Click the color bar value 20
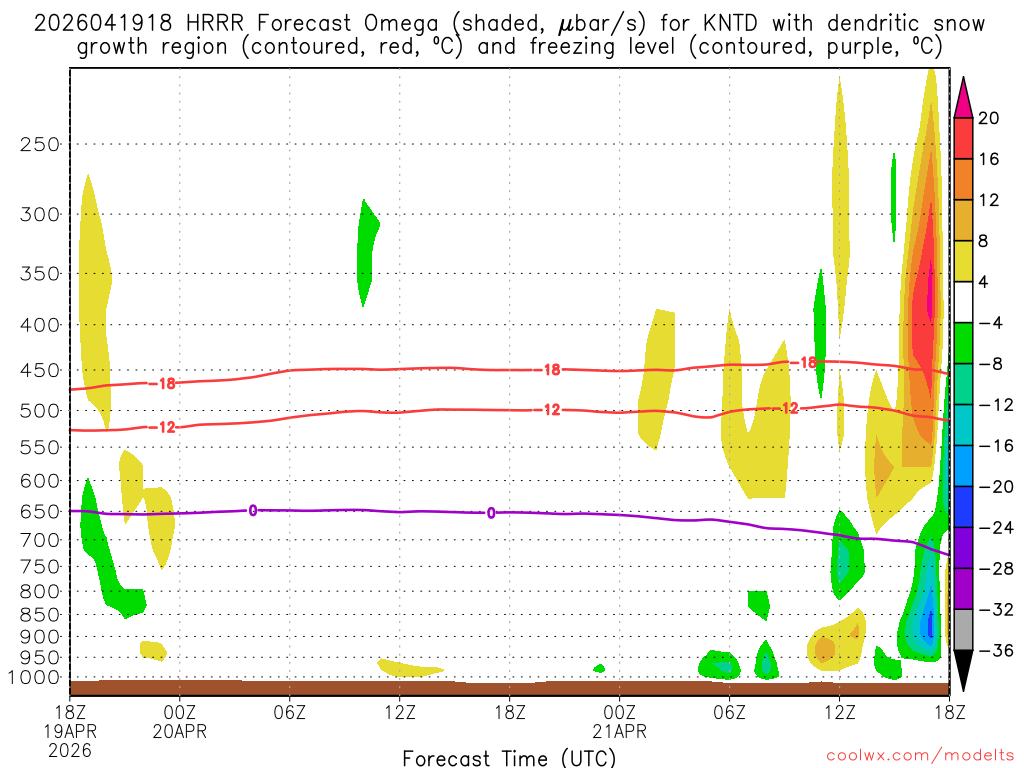1024x768 pixels. [x=989, y=118]
